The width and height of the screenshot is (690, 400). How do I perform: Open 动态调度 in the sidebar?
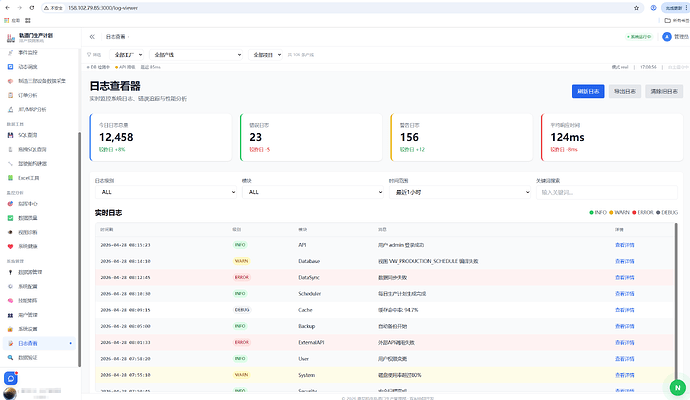(28, 67)
